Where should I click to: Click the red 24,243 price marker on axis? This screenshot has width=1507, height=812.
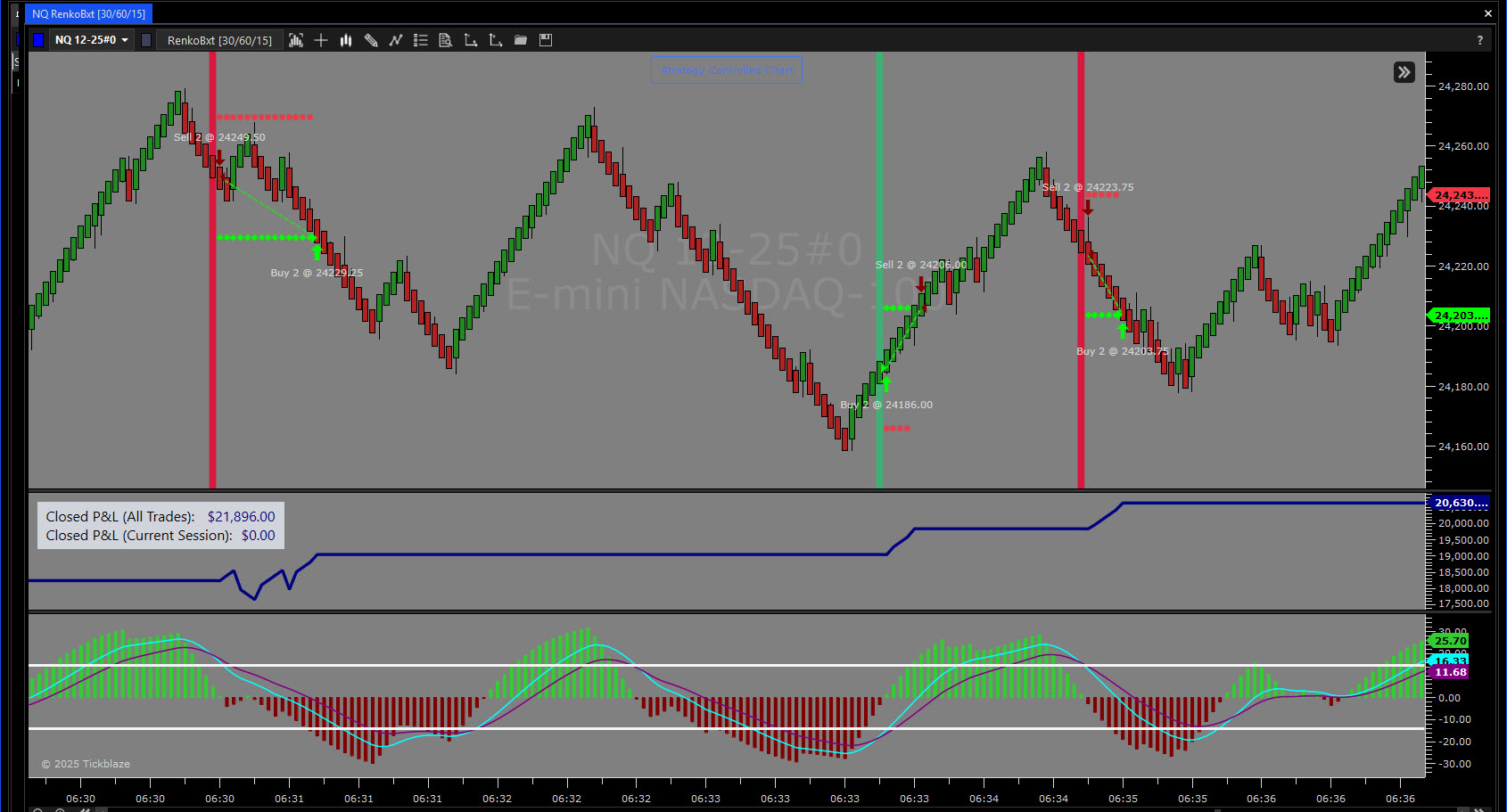point(1460,195)
